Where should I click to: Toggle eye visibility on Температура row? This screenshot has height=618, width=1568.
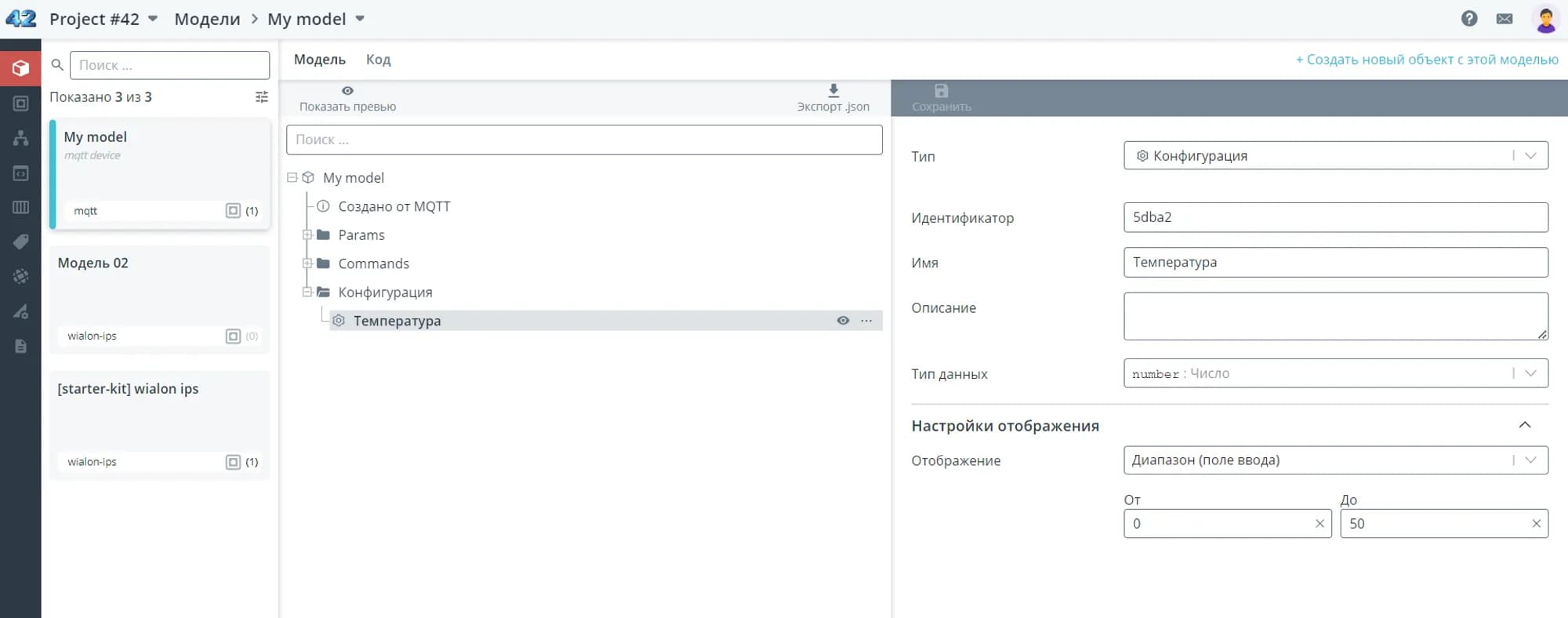843,321
